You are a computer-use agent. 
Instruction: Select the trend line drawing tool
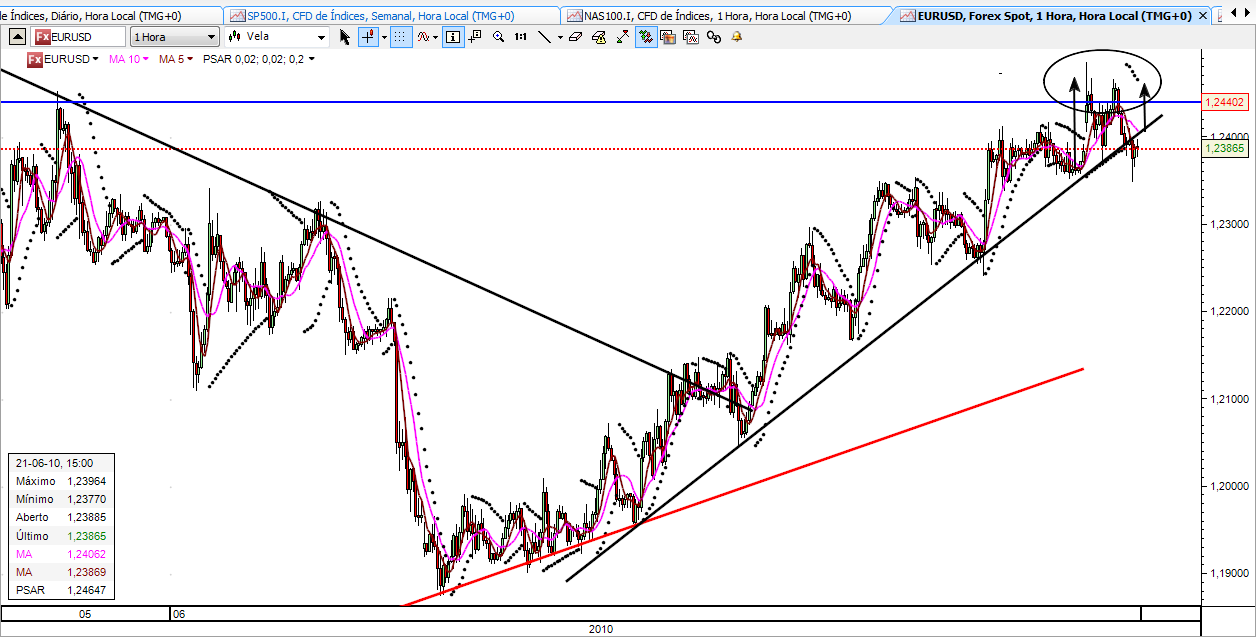click(x=544, y=36)
